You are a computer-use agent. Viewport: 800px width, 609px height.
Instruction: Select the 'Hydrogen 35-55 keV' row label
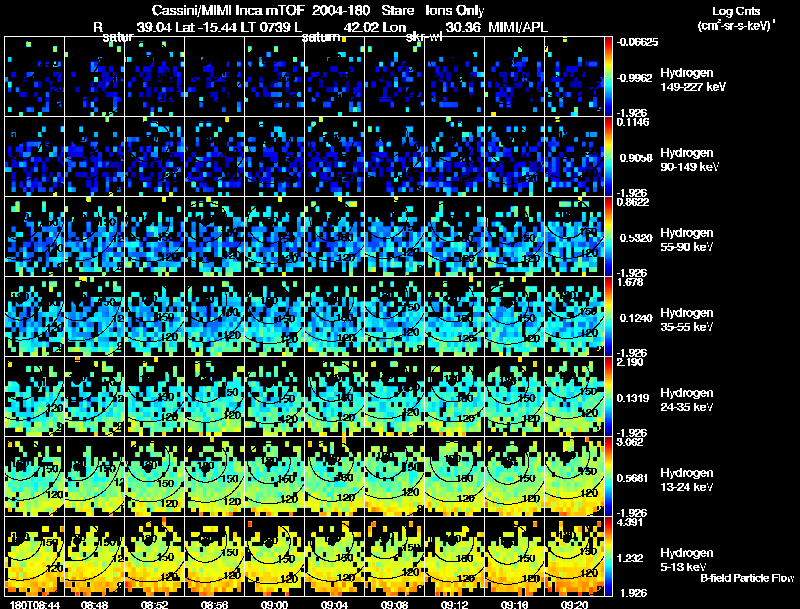(x=687, y=320)
